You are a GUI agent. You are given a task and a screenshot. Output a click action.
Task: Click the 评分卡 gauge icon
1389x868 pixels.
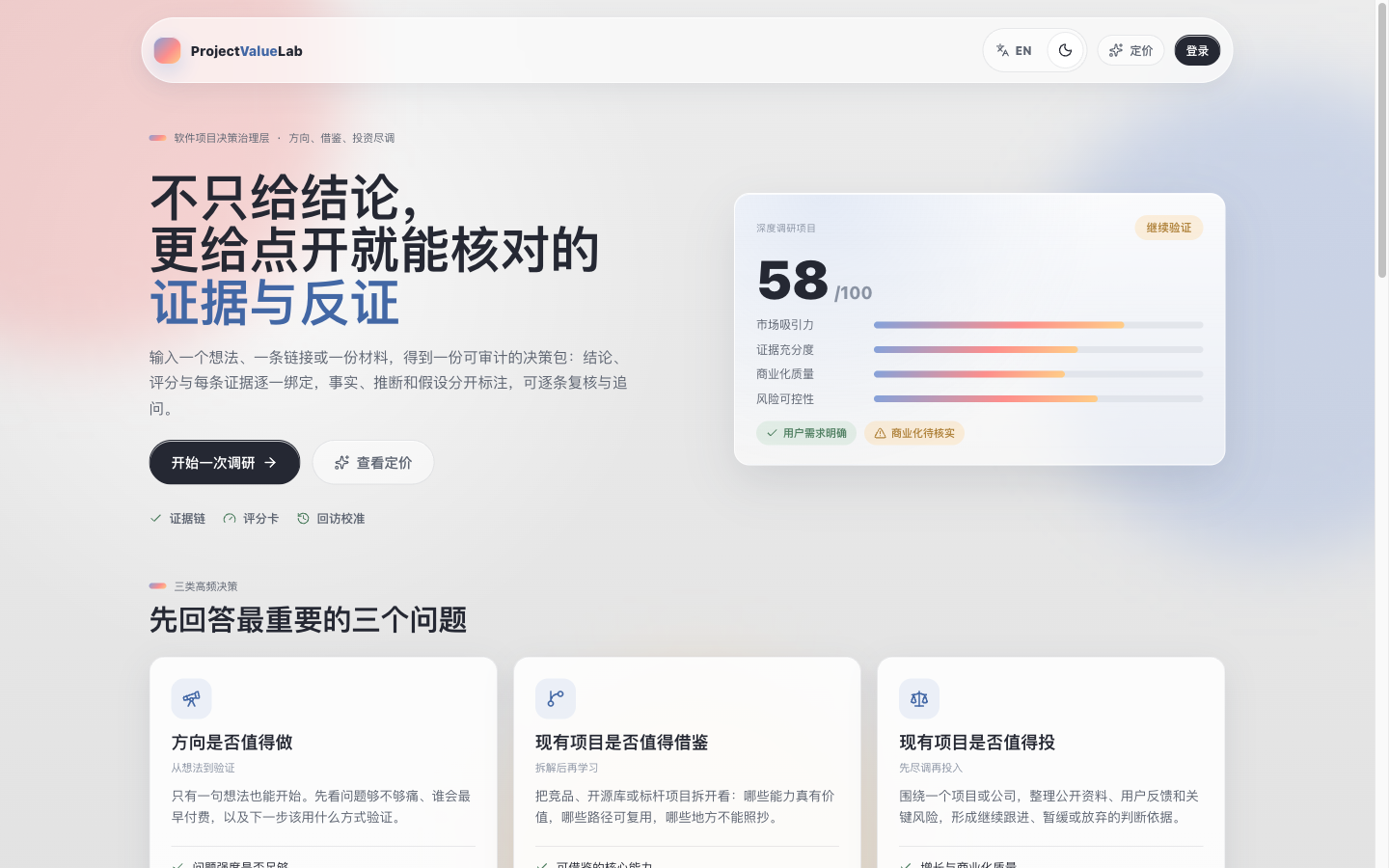point(230,518)
